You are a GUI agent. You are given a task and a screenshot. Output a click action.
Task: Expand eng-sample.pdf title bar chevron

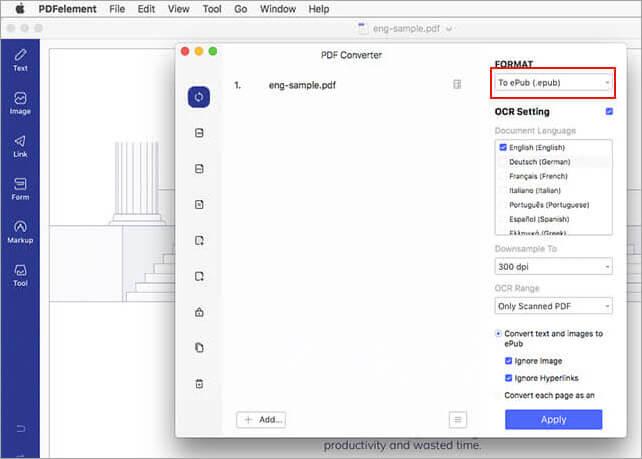click(x=449, y=29)
